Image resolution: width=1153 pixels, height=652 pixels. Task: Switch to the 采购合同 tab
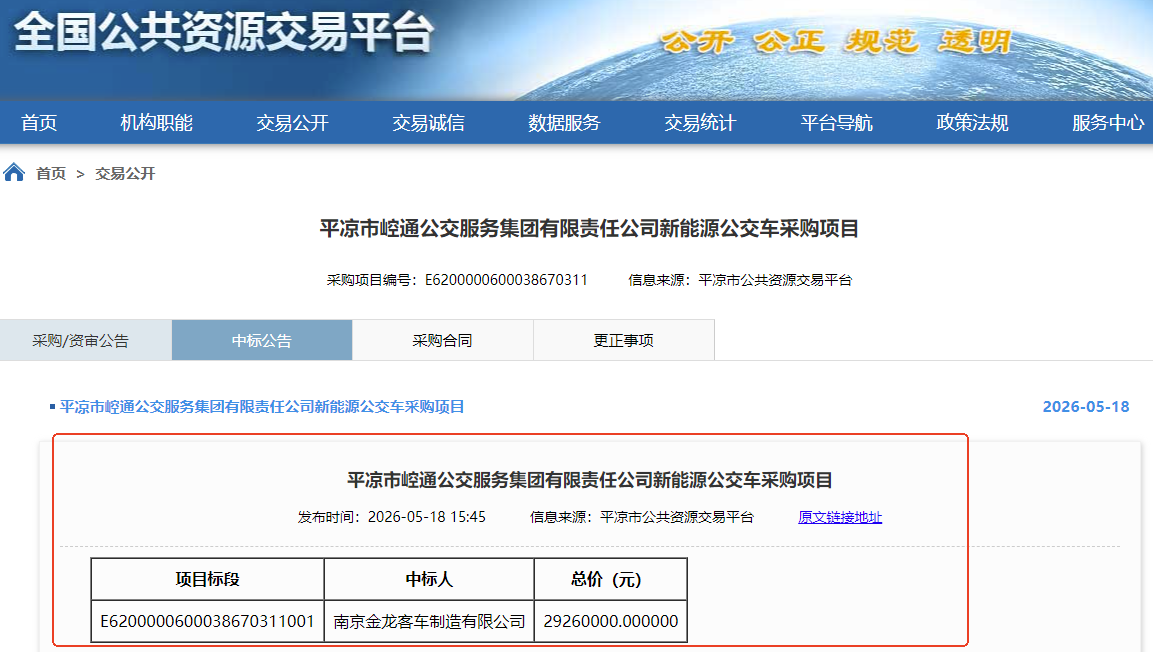click(x=443, y=340)
